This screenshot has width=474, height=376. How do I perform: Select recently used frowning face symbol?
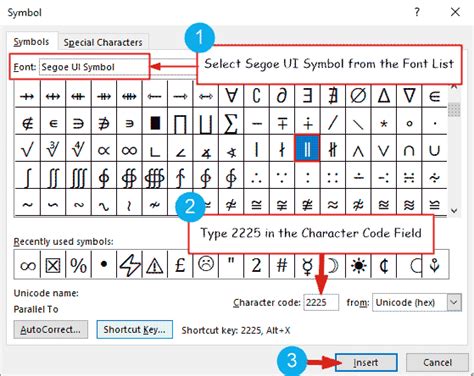point(206,265)
